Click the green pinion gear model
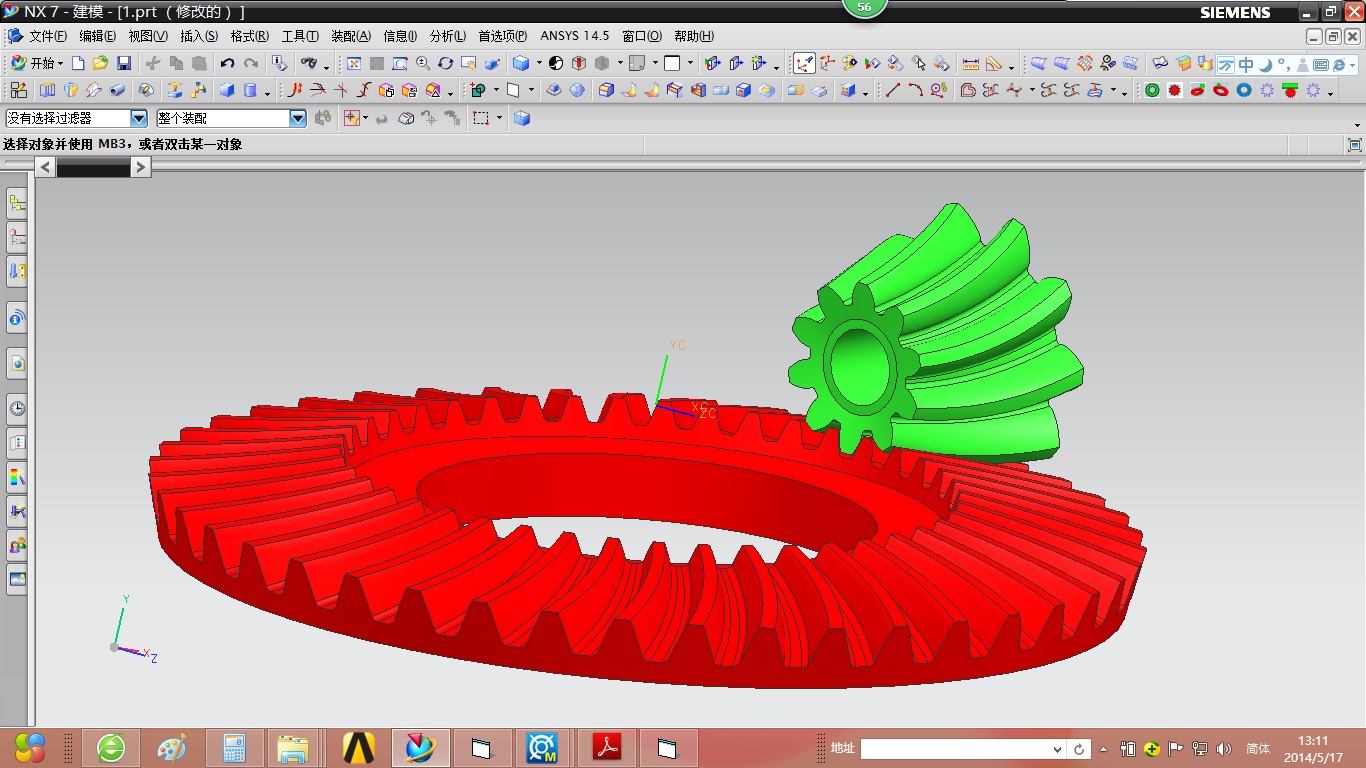This screenshot has width=1366, height=768. tap(935, 335)
